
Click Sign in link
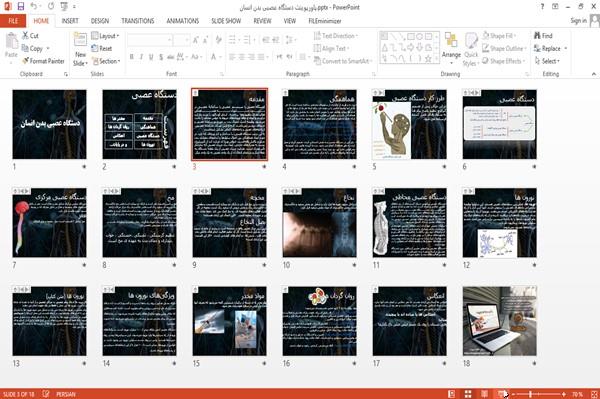(x=578, y=20)
